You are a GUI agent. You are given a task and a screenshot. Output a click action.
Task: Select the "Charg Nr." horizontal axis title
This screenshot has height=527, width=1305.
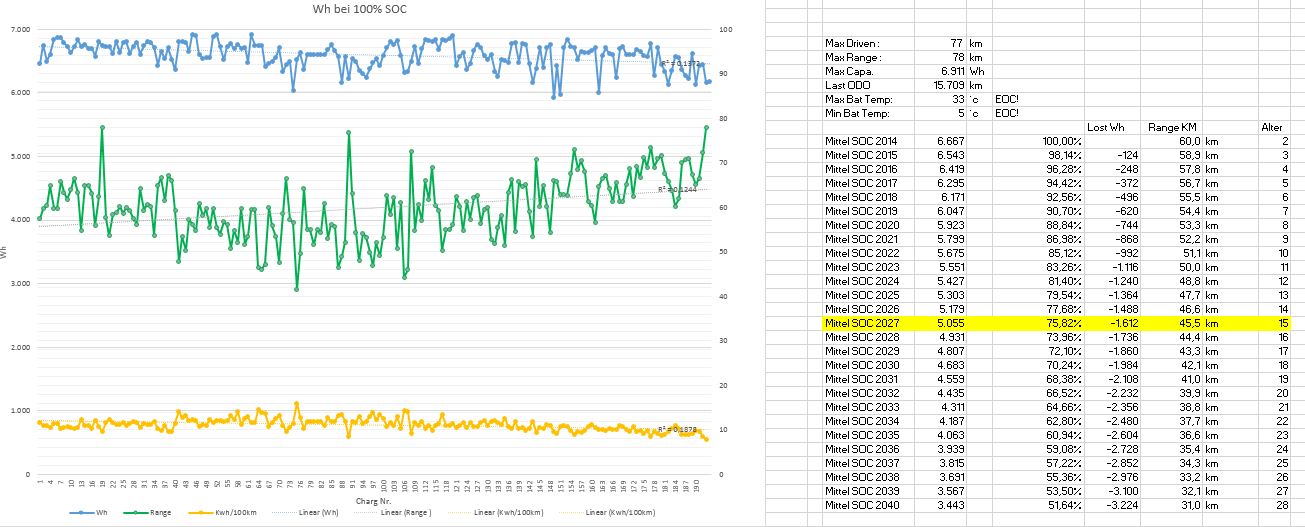[372, 500]
